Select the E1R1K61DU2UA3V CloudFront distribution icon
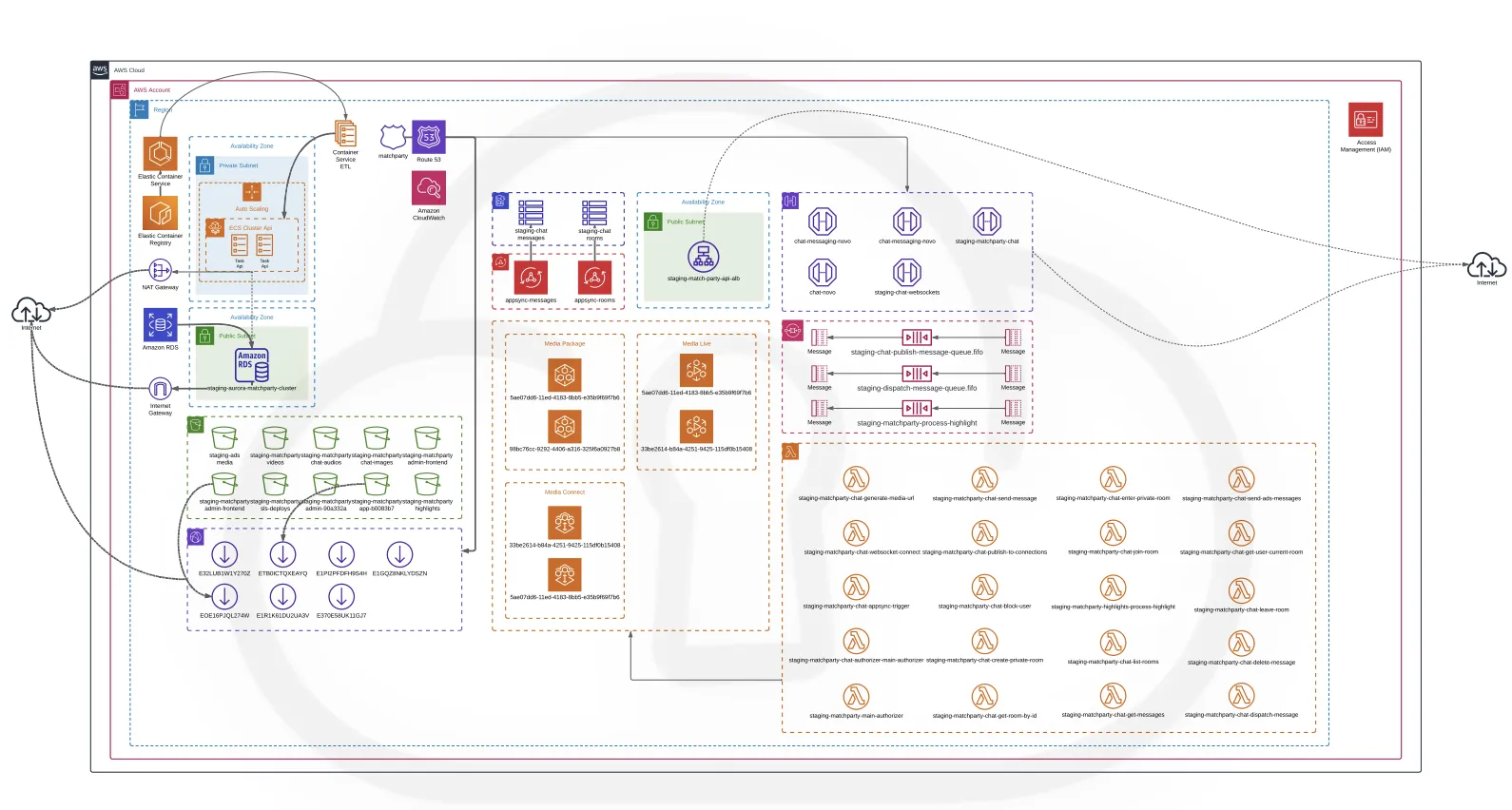 [x=282, y=596]
